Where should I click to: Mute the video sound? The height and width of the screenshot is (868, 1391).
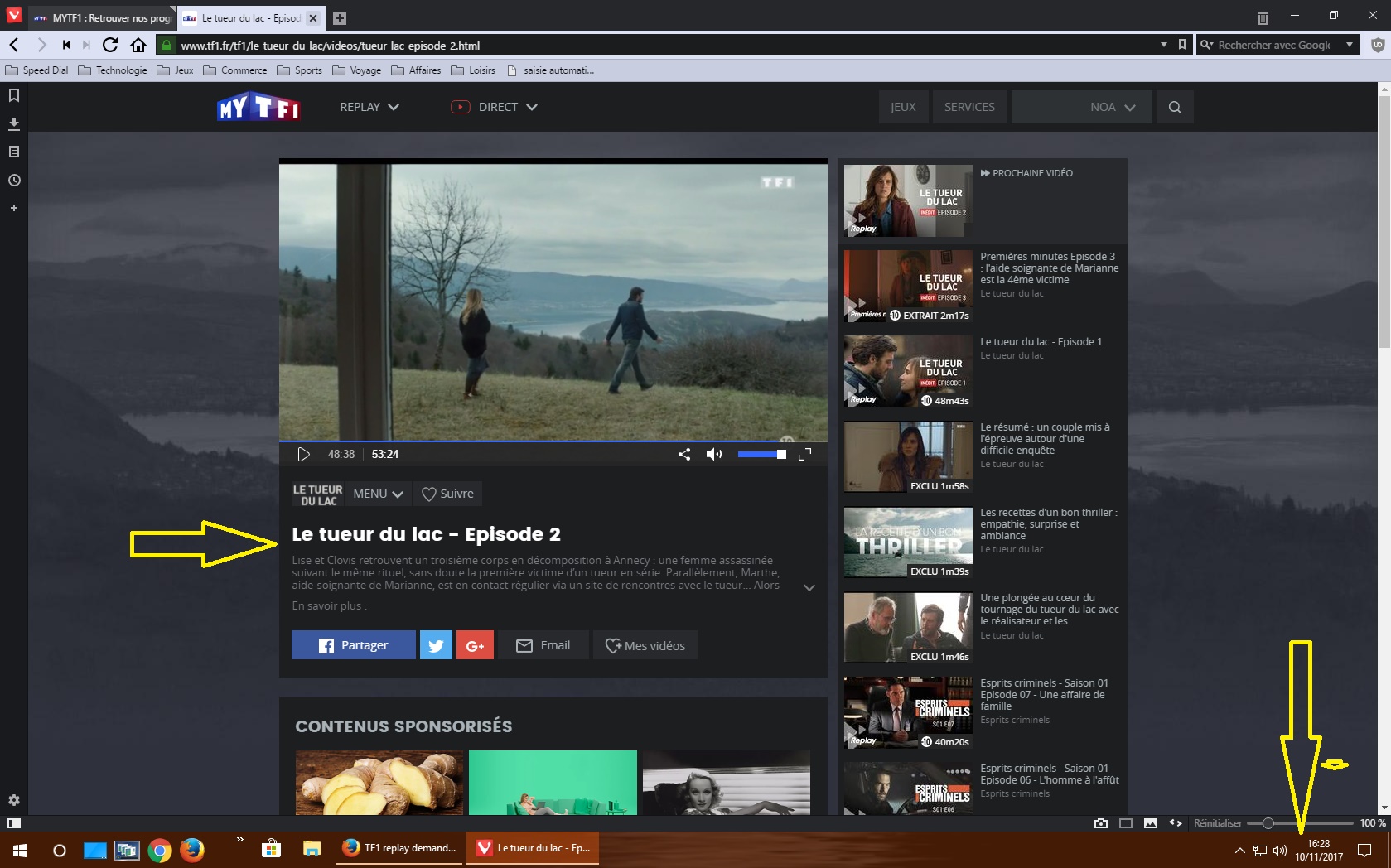click(713, 454)
